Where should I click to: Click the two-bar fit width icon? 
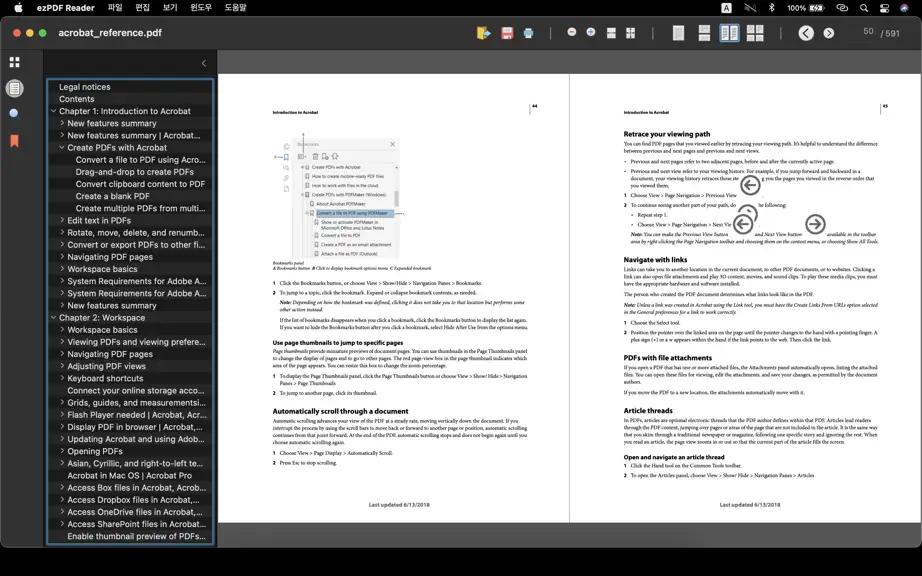(x=611, y=33)
